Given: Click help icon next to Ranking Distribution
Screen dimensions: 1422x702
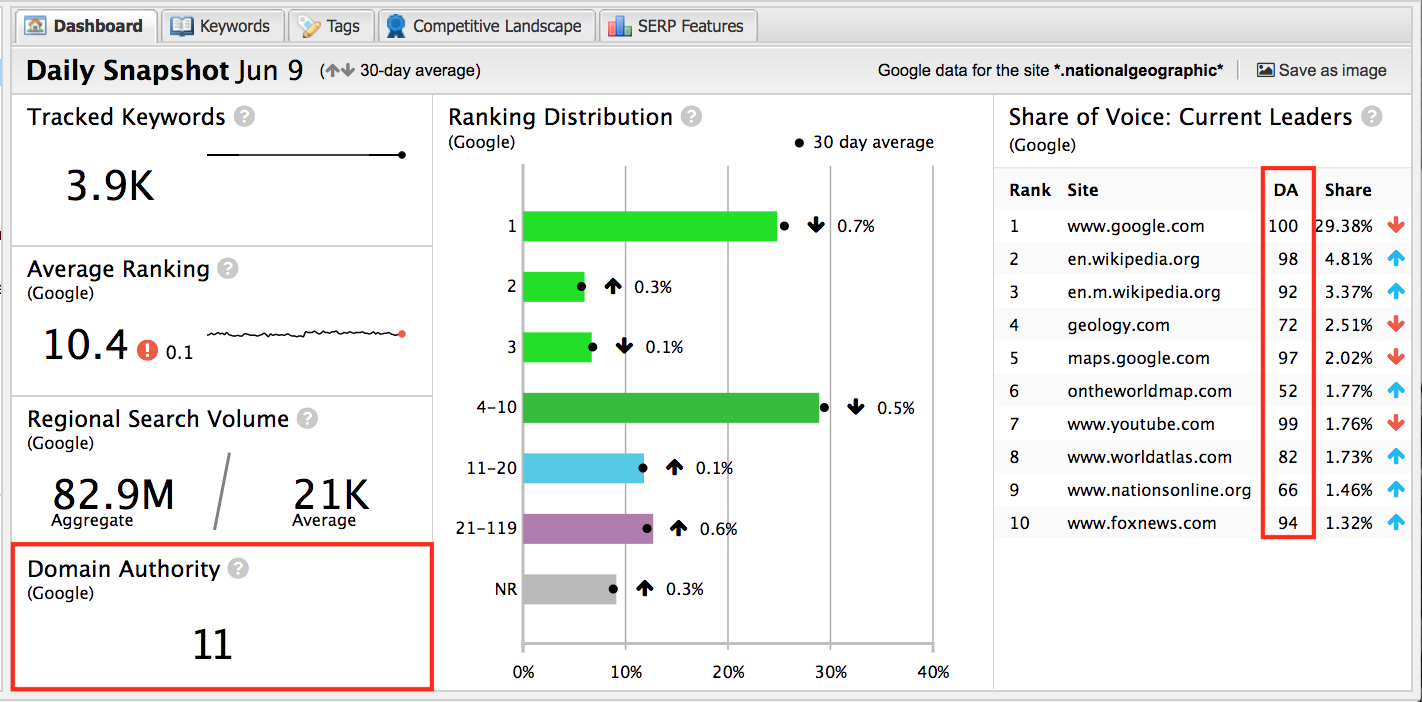Looking at the screenshot, I should pyautogui.click(x=691, y=117).
